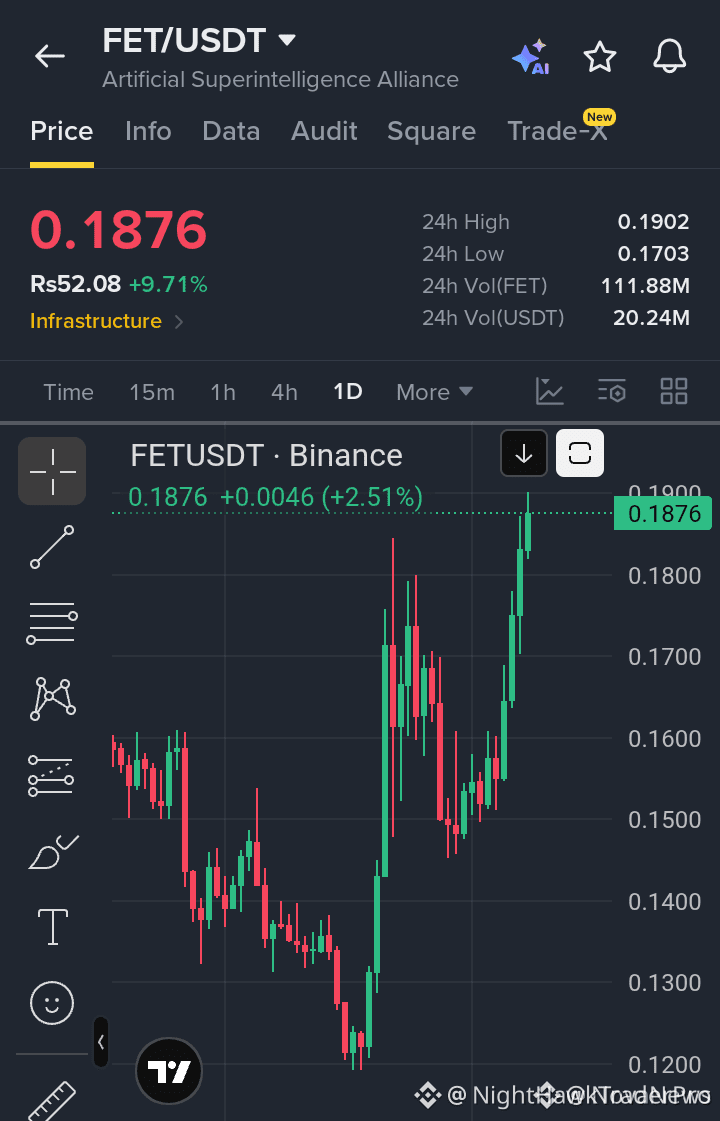The width and height of the screenshot is (720, 1121).
Task: Toggle fullscreen chart view button
Action: (580, 453)
